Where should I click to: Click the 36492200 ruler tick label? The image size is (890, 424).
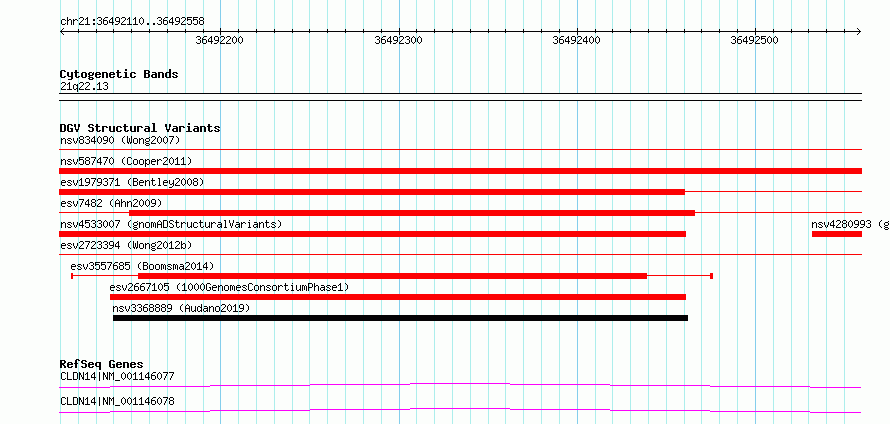coord(219,40)
